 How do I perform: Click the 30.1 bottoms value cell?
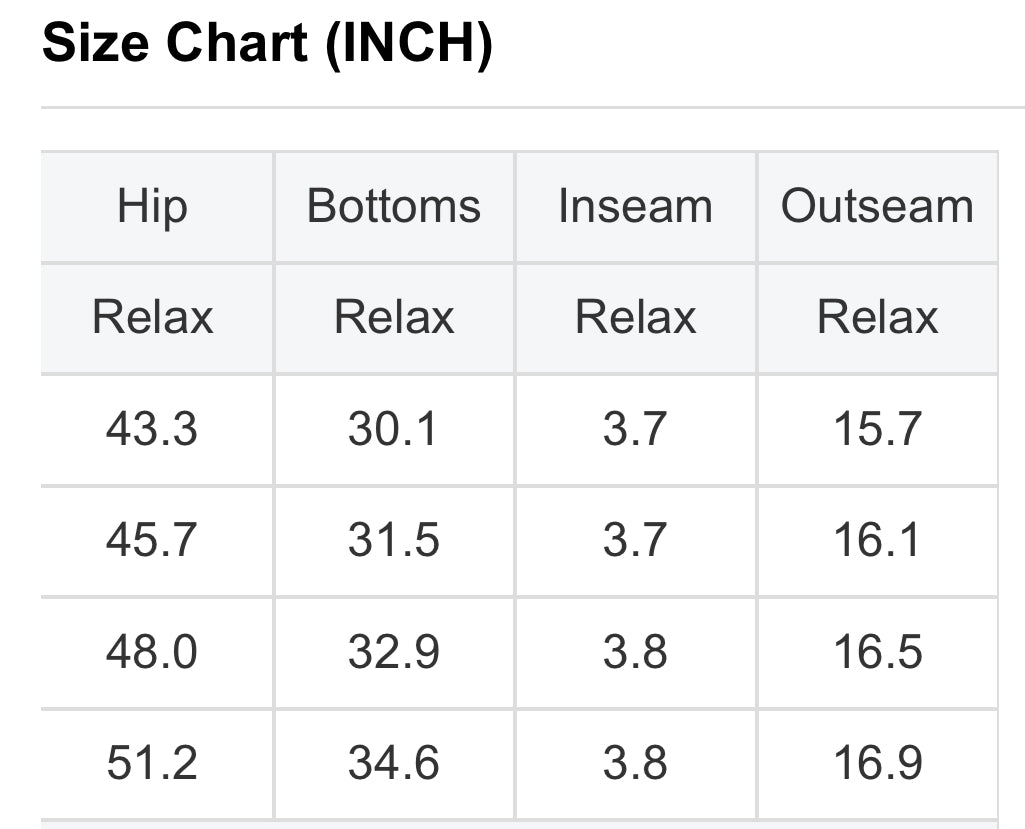394,430
